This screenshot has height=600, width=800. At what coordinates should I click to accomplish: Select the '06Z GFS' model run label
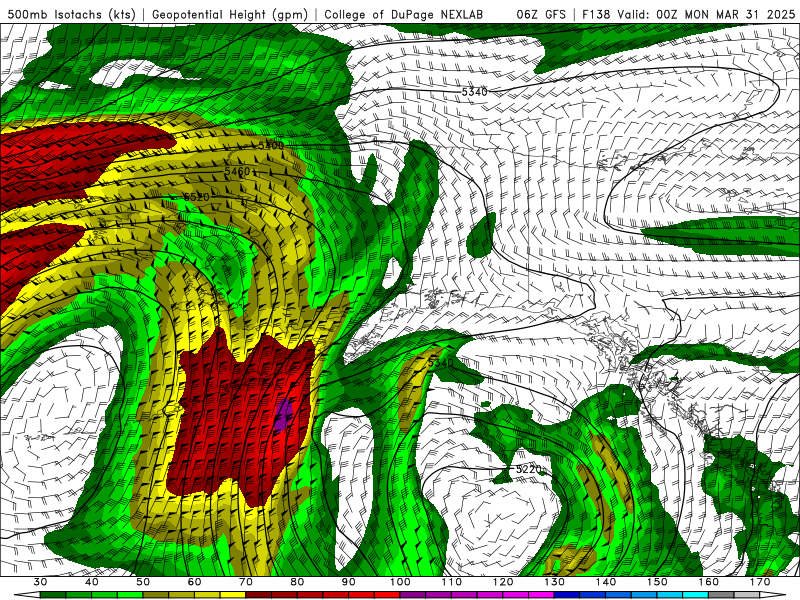[541, 14]
